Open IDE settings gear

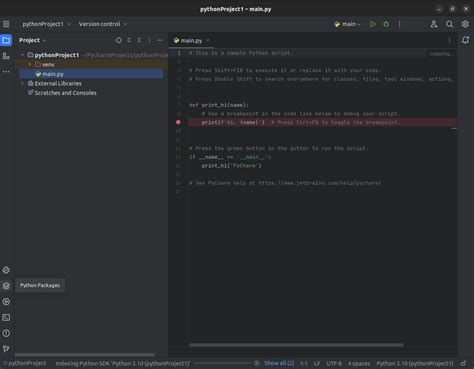point(465,24)
